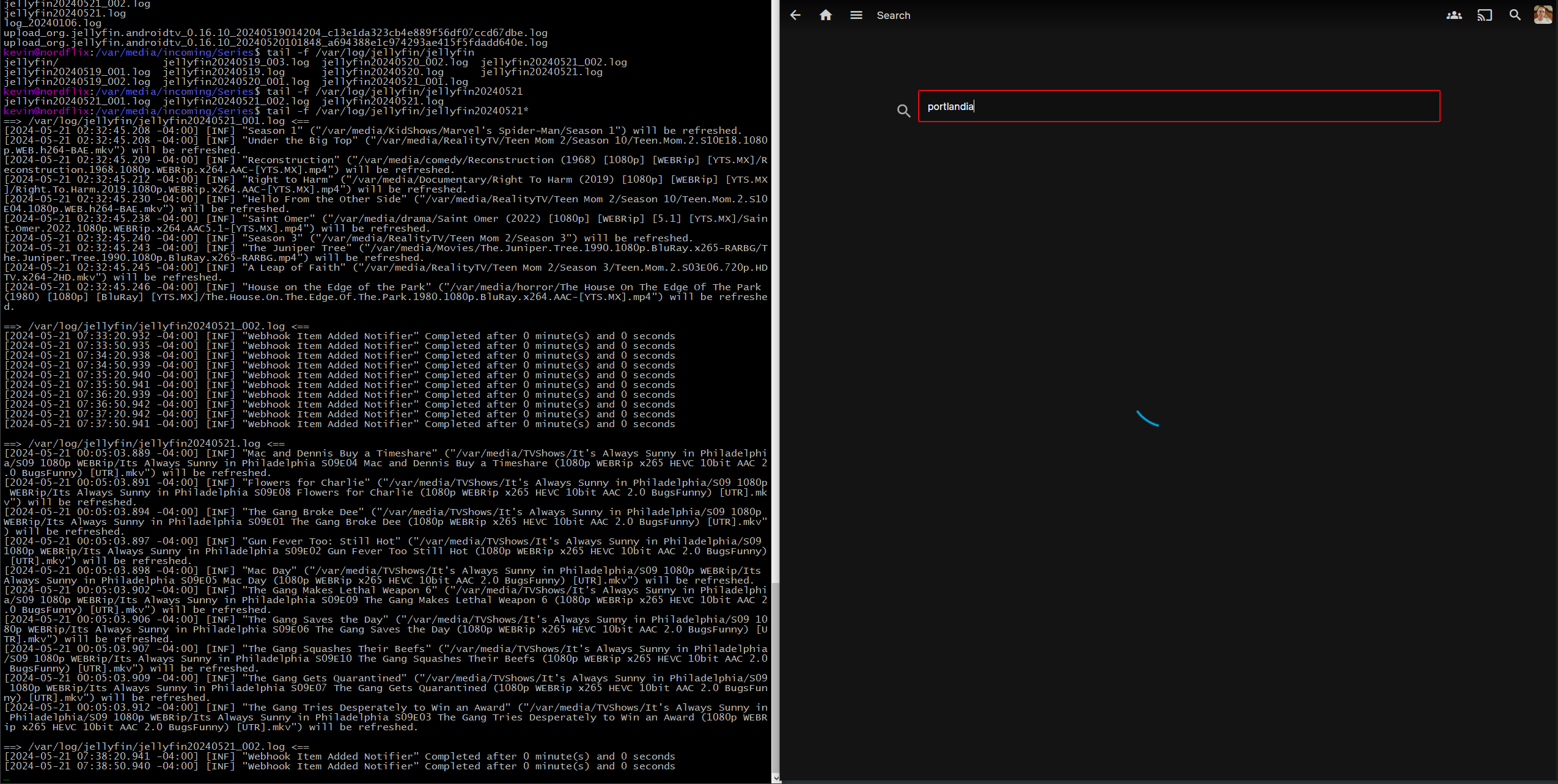This screenshot has width=1558, height=784.
Task: Click magnifier icon beside portlandia search box
Action: point(903,111)
